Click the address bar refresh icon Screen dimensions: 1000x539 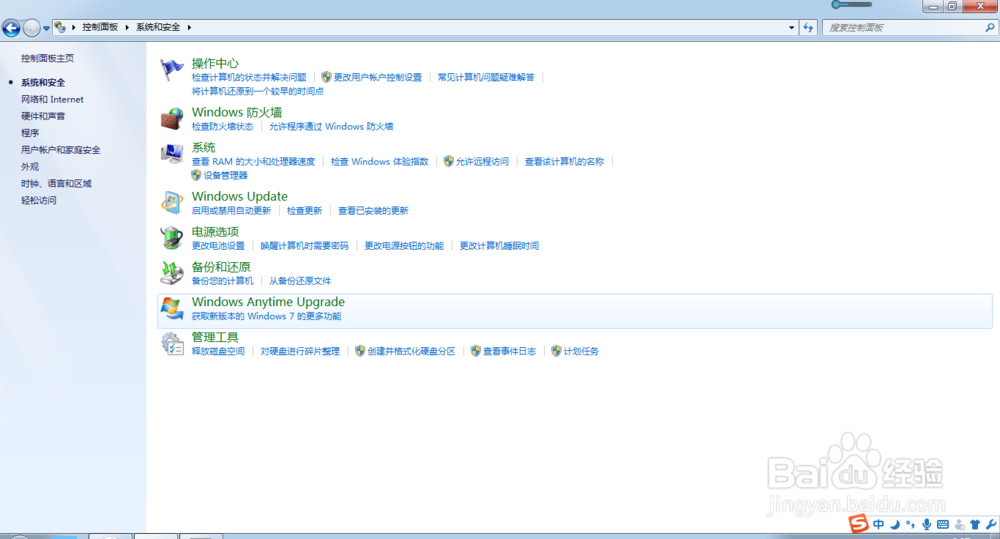point(808,27)
